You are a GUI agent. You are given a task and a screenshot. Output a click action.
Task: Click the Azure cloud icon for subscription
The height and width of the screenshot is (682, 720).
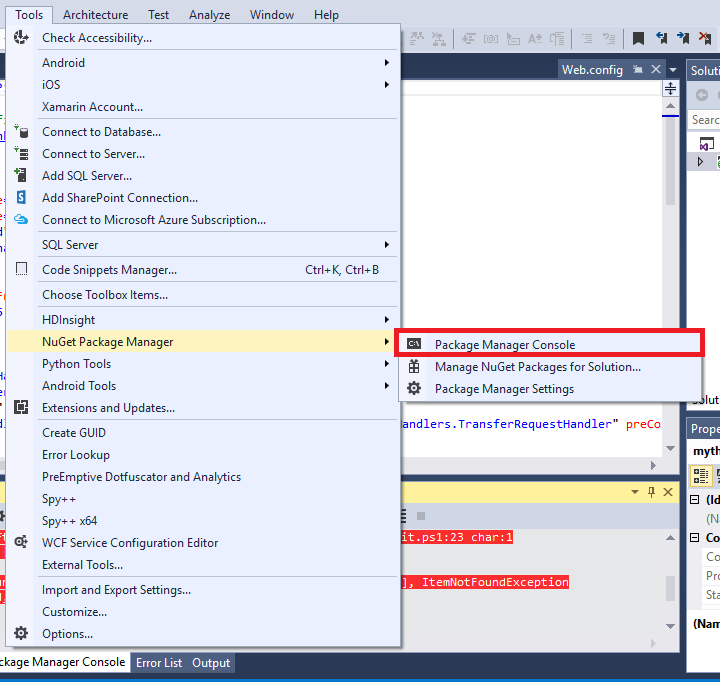(21, 220)
